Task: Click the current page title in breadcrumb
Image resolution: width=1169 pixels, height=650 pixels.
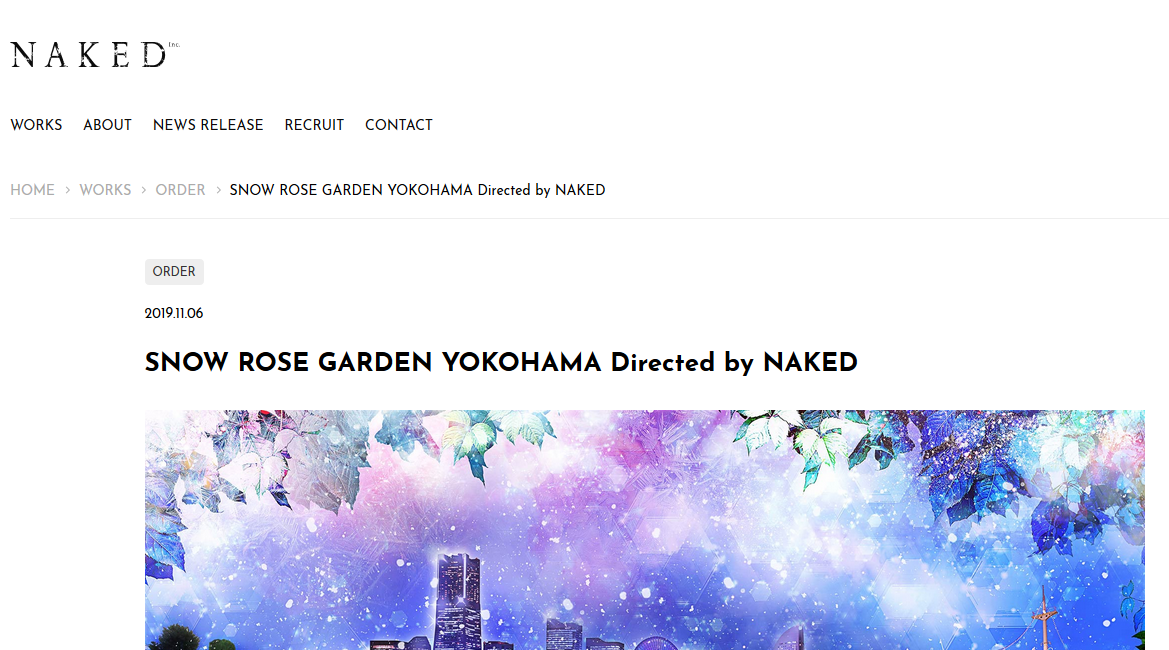Action: (418, 190)
